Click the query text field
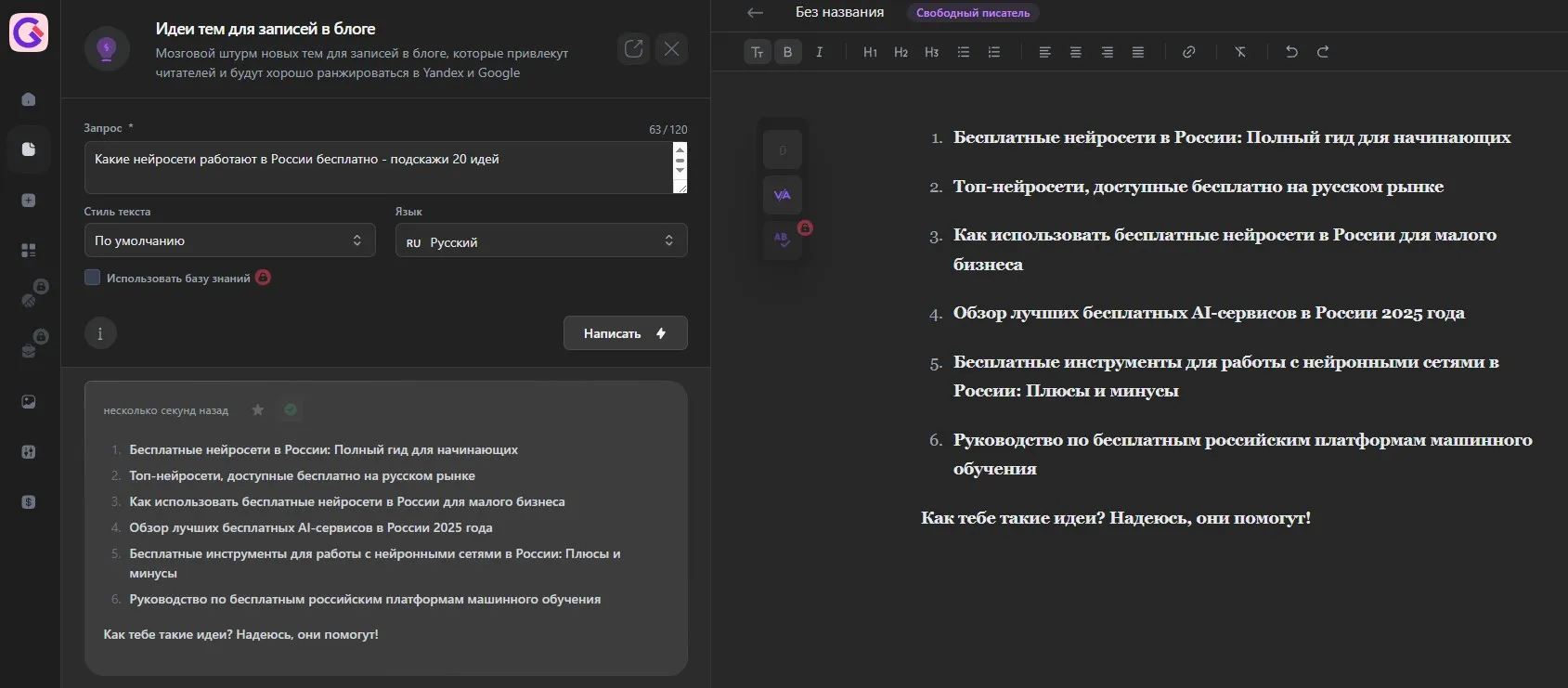The width and height of the screenshot is (1568, 688). pos(379,168)
